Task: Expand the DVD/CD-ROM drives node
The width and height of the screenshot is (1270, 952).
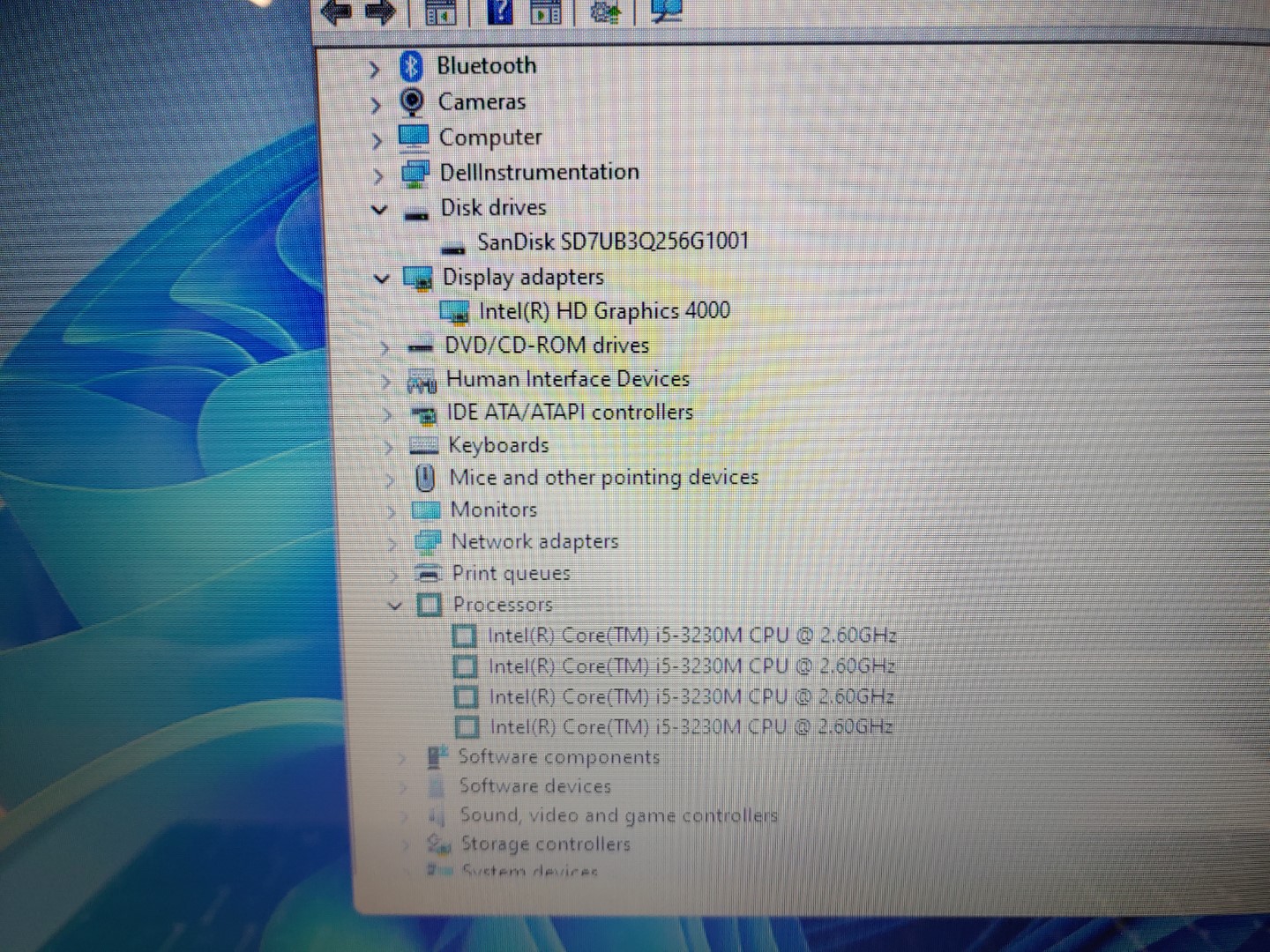Action: (385, 348)
